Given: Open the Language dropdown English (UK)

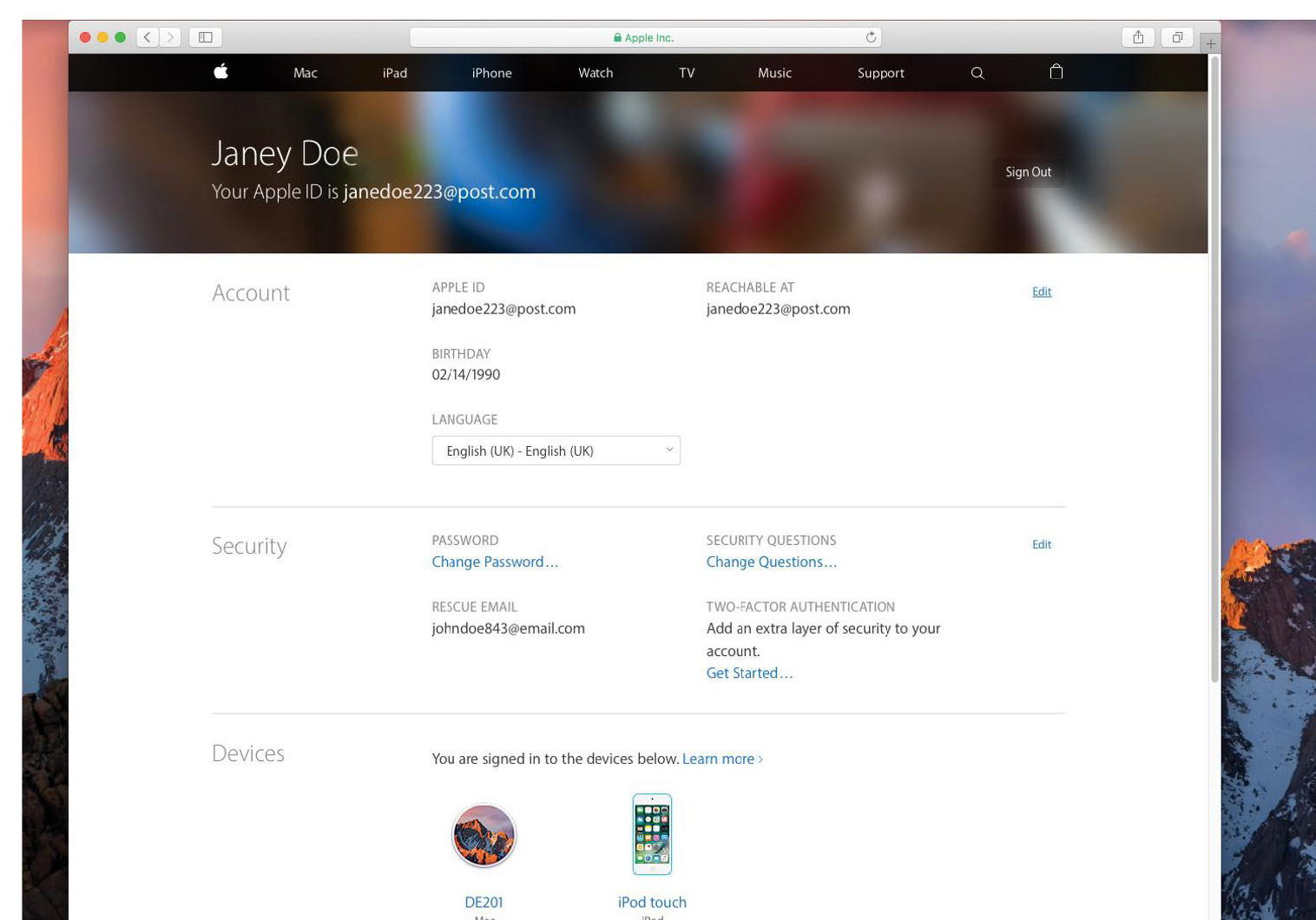Looking at the screenshot, I should coord(556,450).
